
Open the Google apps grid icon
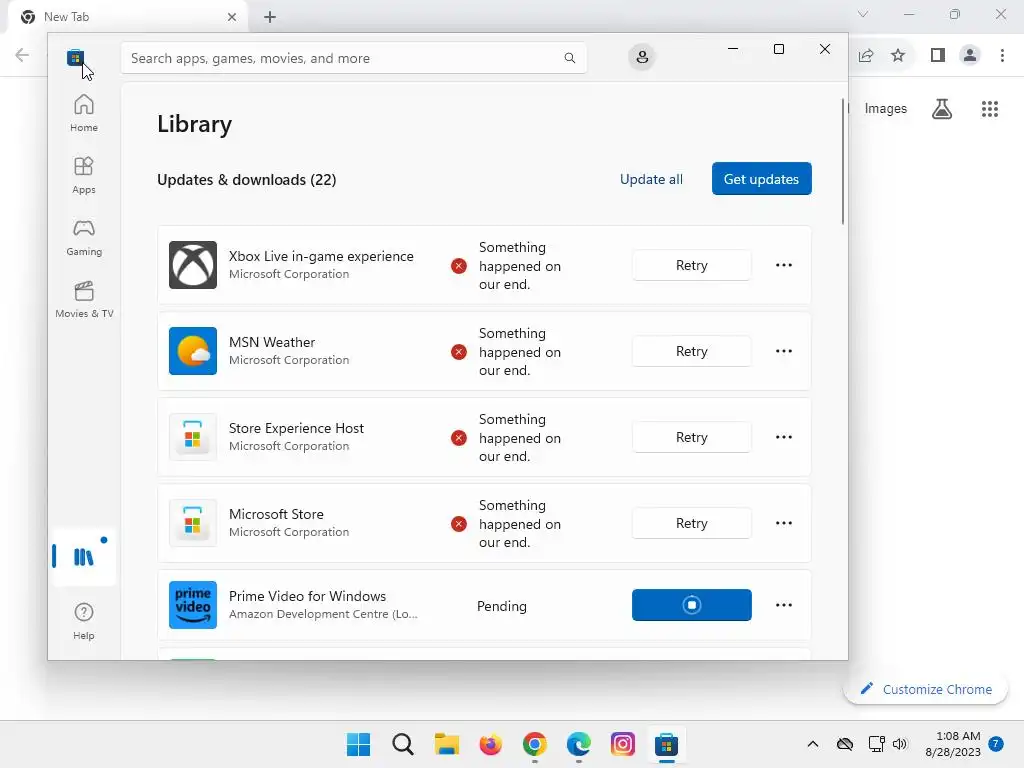(x=990, y=108)
